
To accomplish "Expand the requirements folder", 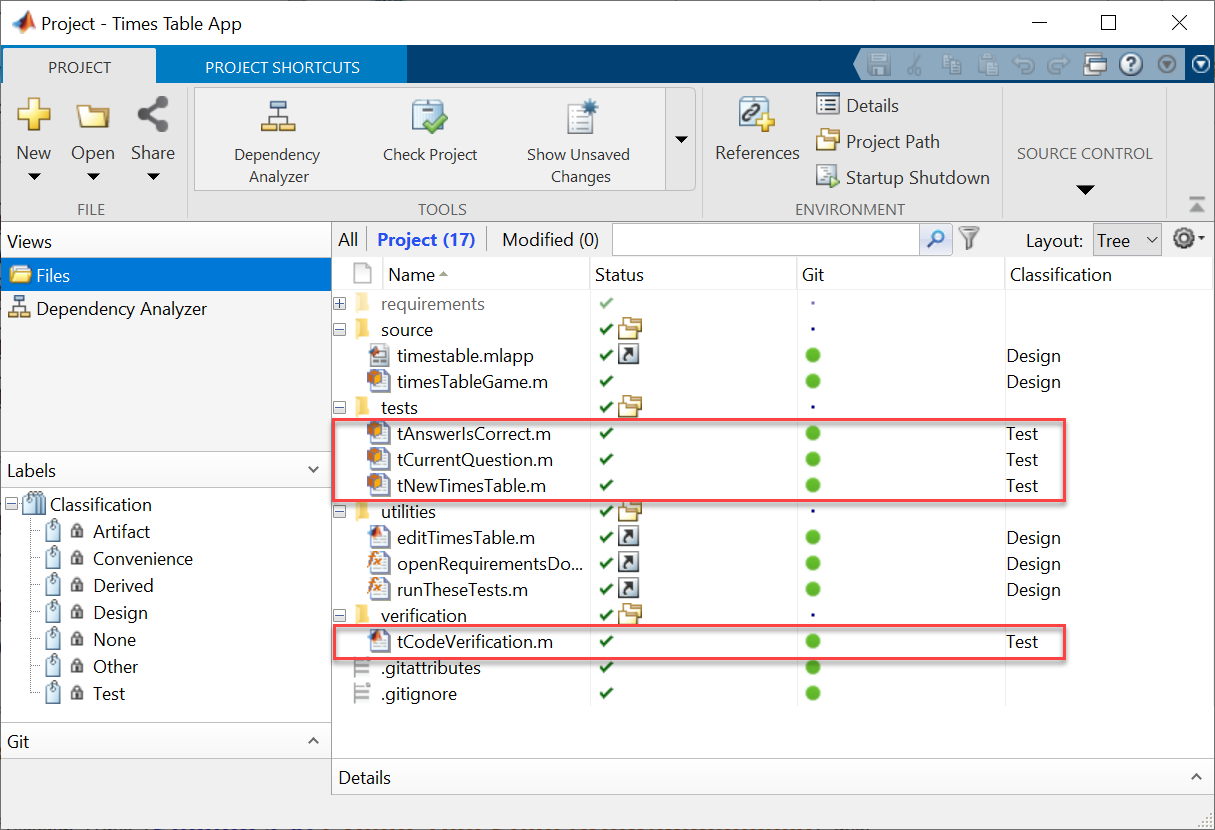I will coord(340,304).
